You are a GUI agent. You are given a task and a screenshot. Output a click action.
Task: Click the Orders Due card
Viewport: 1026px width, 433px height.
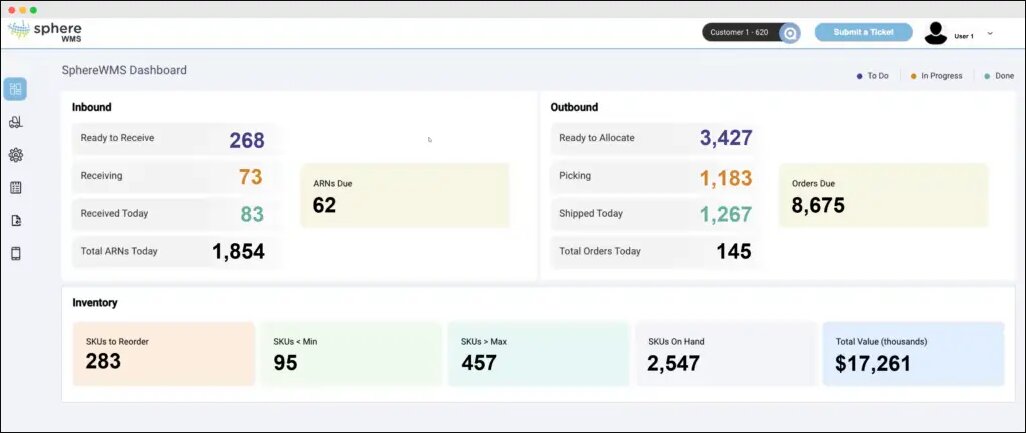coord(882,196)
